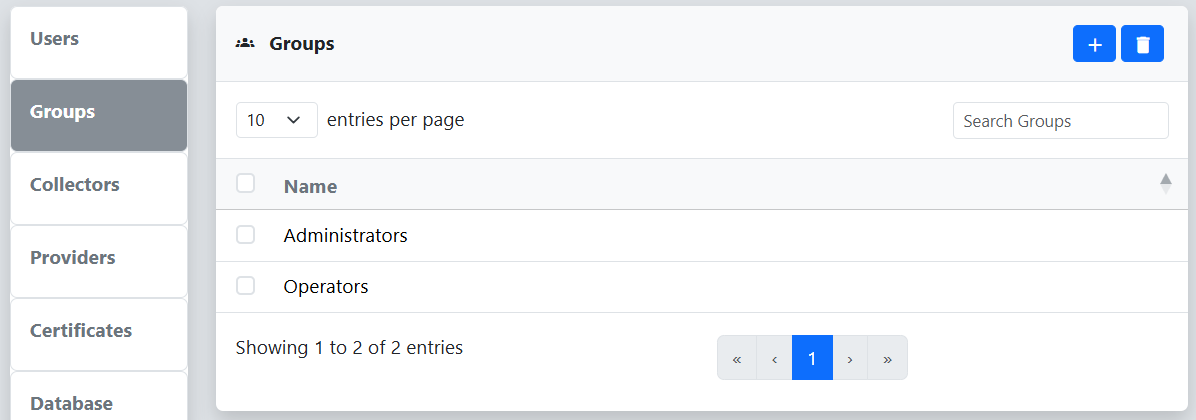Open the Database sidebar item

click(99, 396)
